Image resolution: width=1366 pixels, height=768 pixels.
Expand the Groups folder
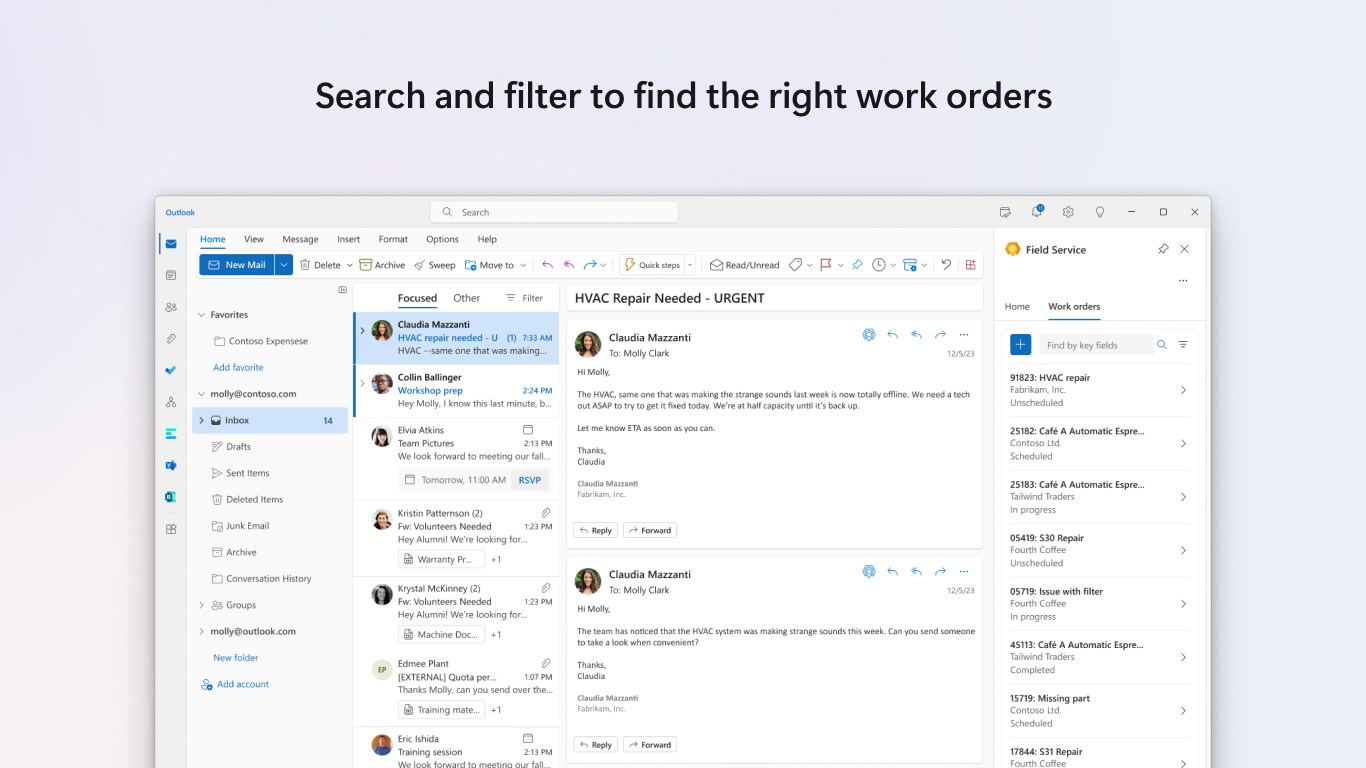(201, 605)
